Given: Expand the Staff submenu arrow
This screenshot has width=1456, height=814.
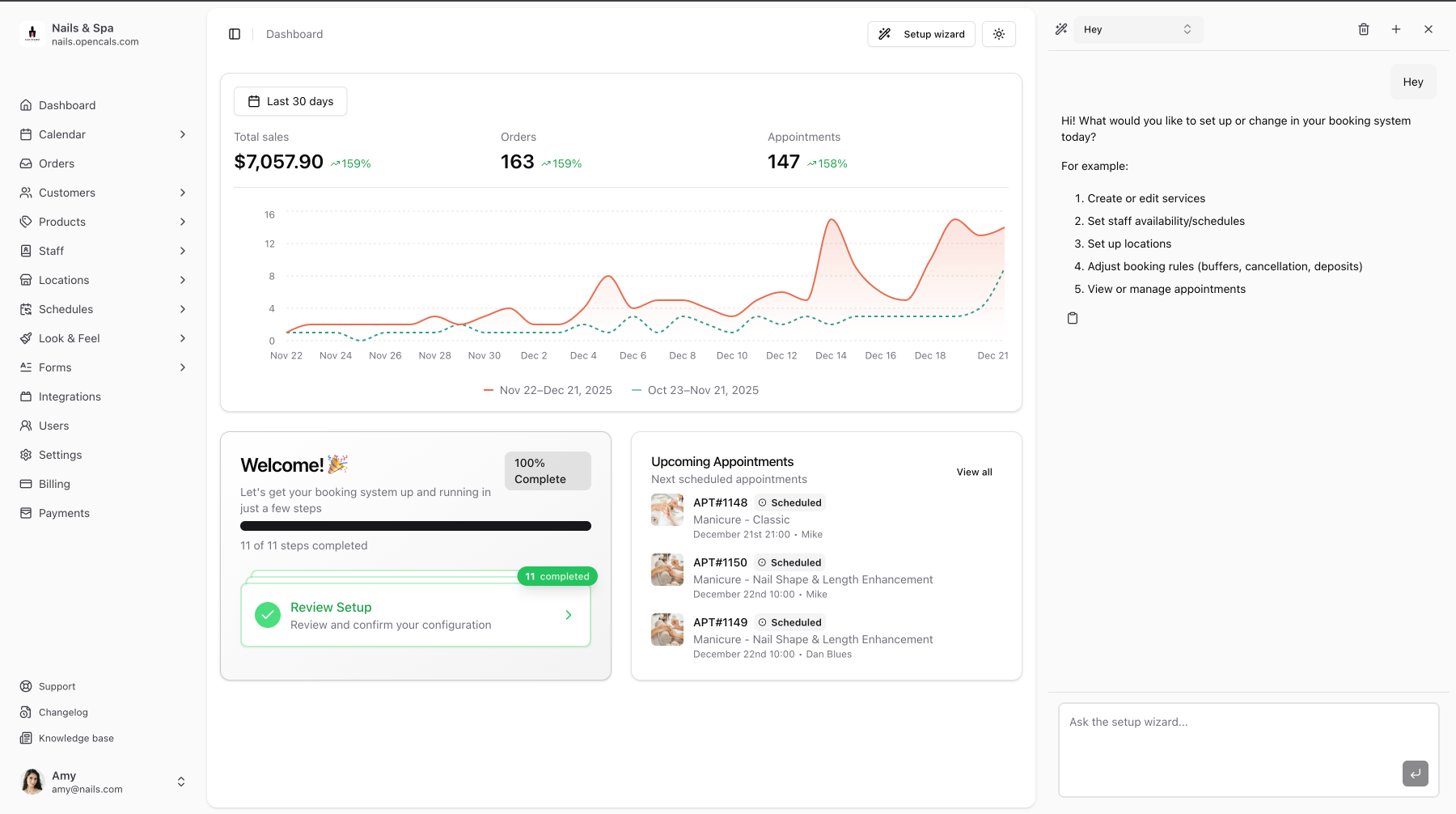Looking at the screenshot, I should [183, 251].
